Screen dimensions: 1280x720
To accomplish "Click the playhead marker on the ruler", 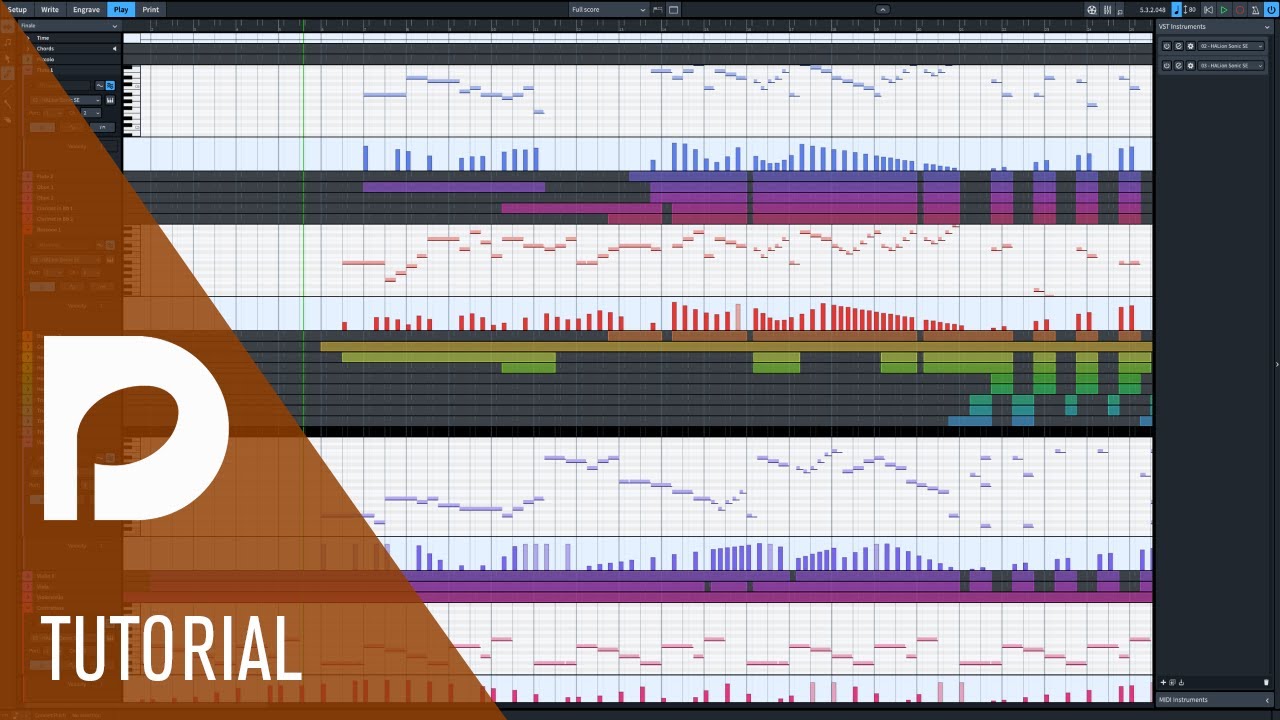I will click(x=303, y=27).
